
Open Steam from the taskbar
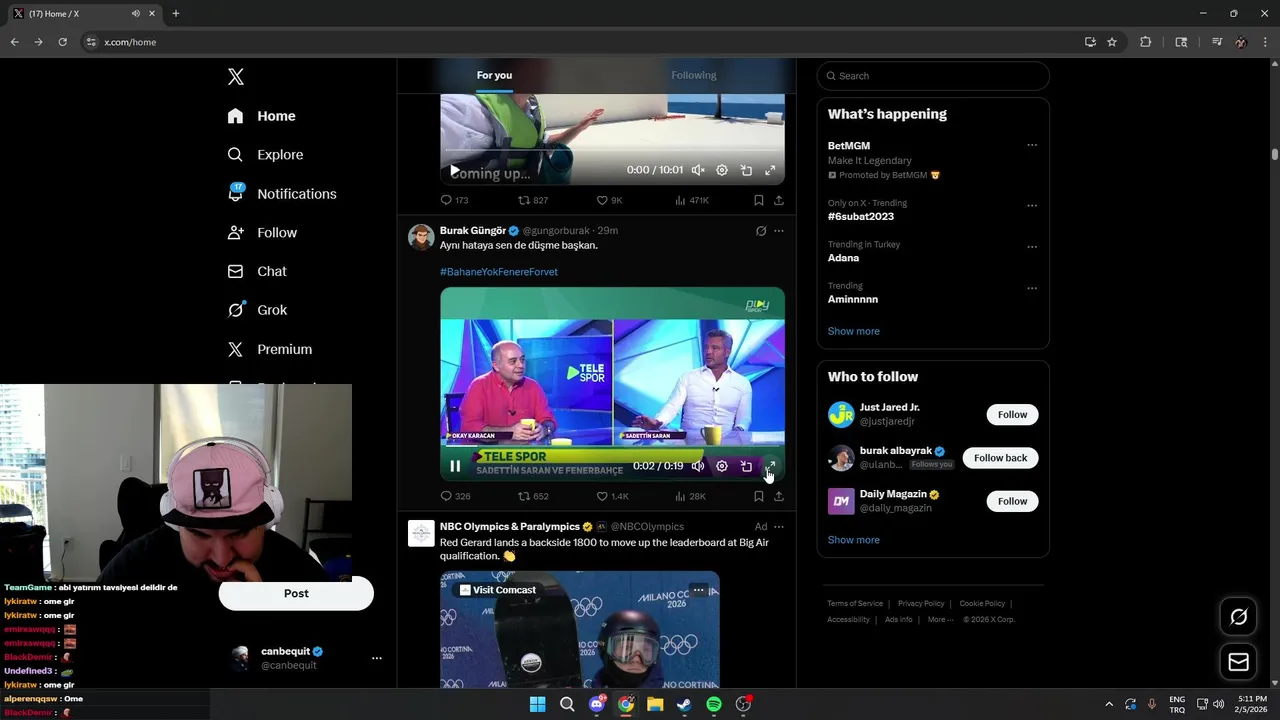(684, 704)
